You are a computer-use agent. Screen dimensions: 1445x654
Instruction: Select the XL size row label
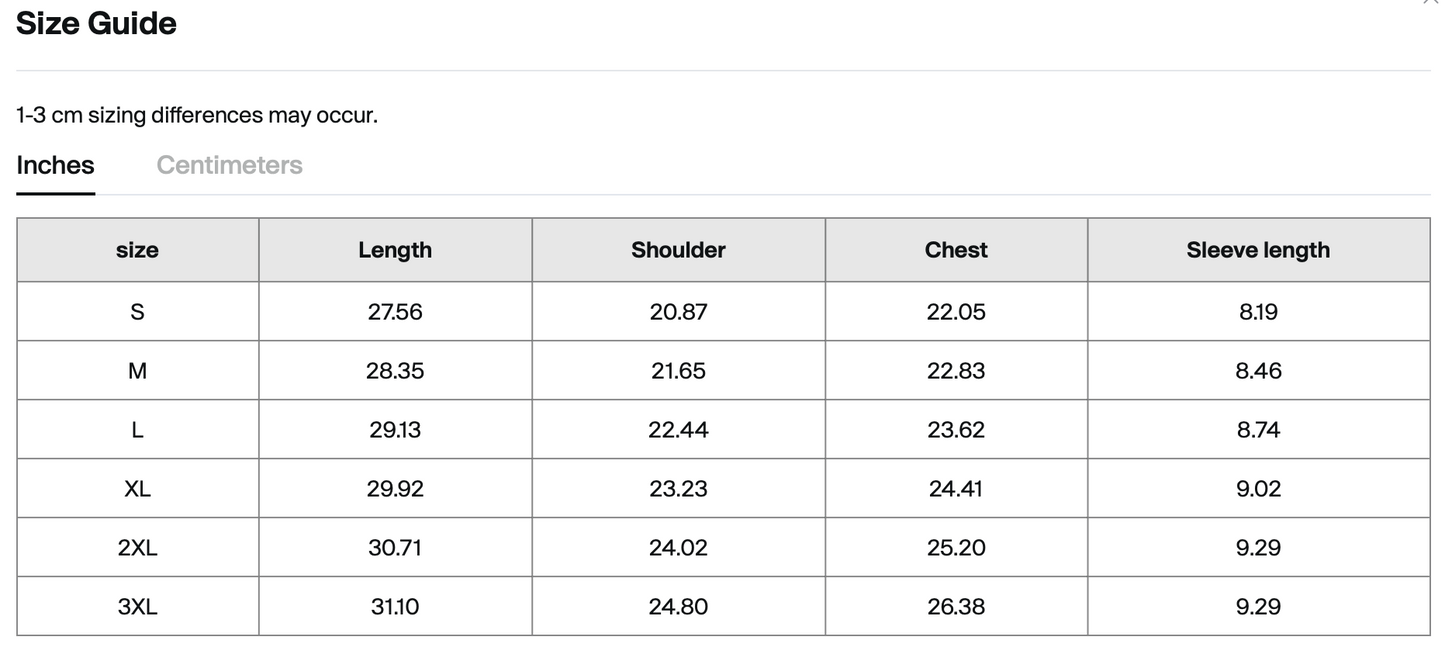click(137, 489)
